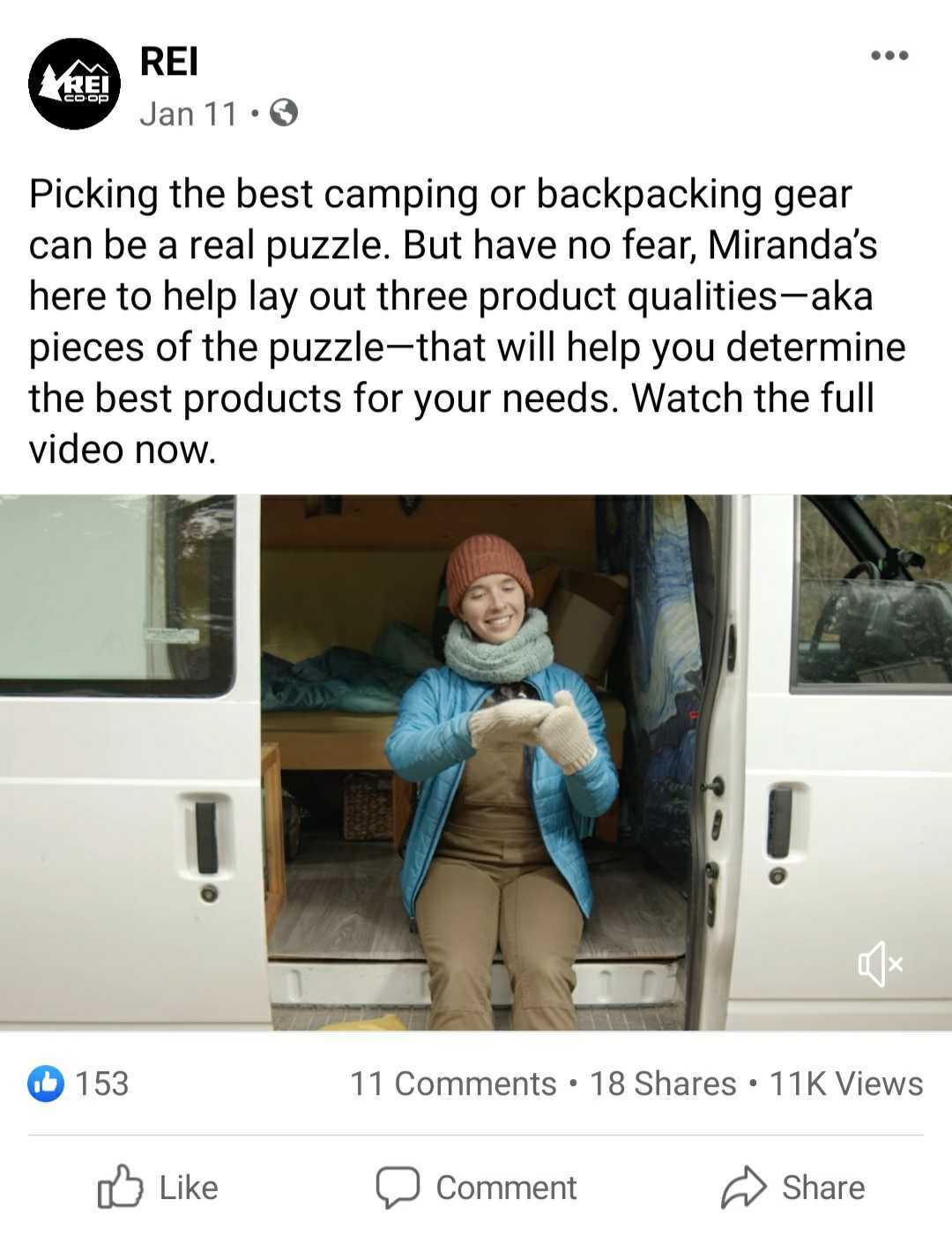The image size is (952, 1251).
Task: Open the 18 Shares link
Action: coord(663,1083)
